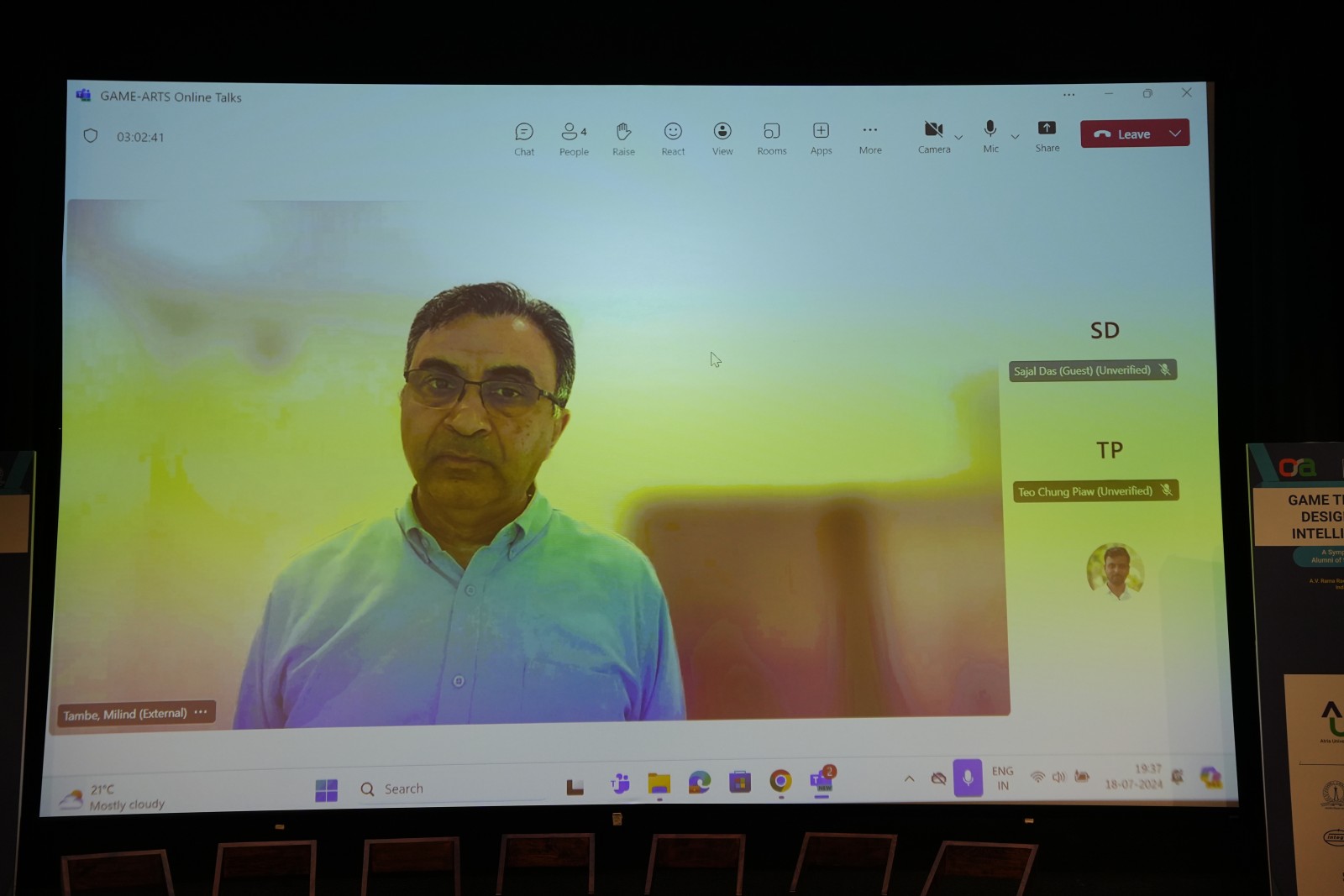Raise your hand in the meeting
The width and height of the screenshot is (1344, 896).
[623, 139]
